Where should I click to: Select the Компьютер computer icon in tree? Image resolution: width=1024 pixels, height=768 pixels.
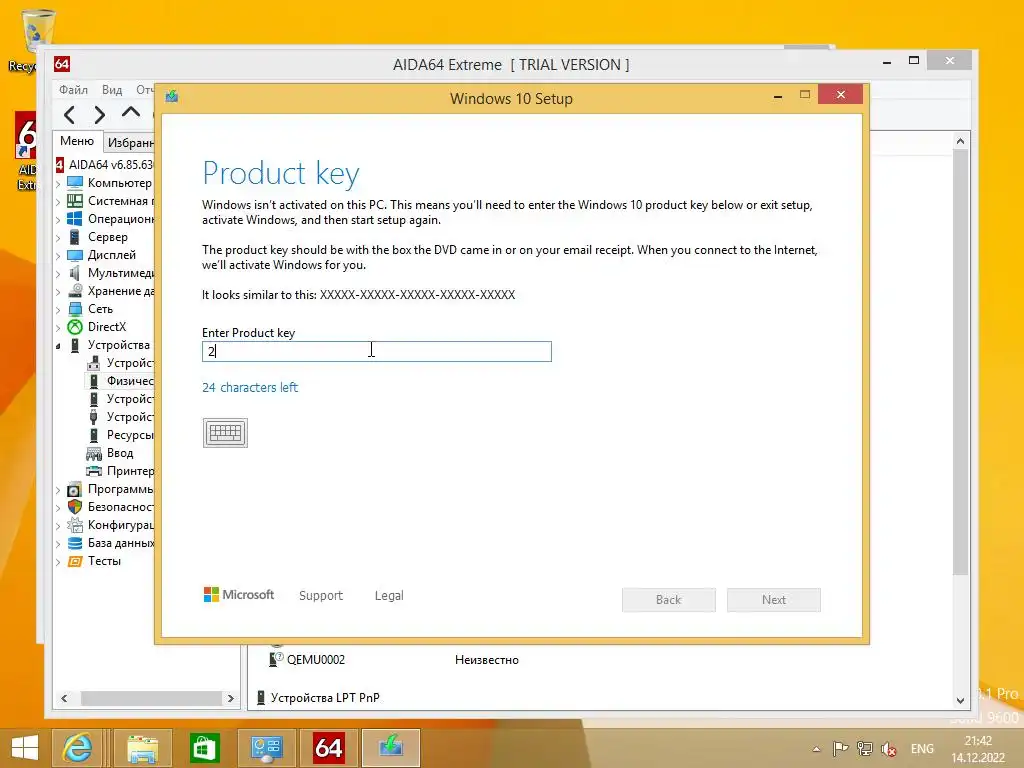75,183
